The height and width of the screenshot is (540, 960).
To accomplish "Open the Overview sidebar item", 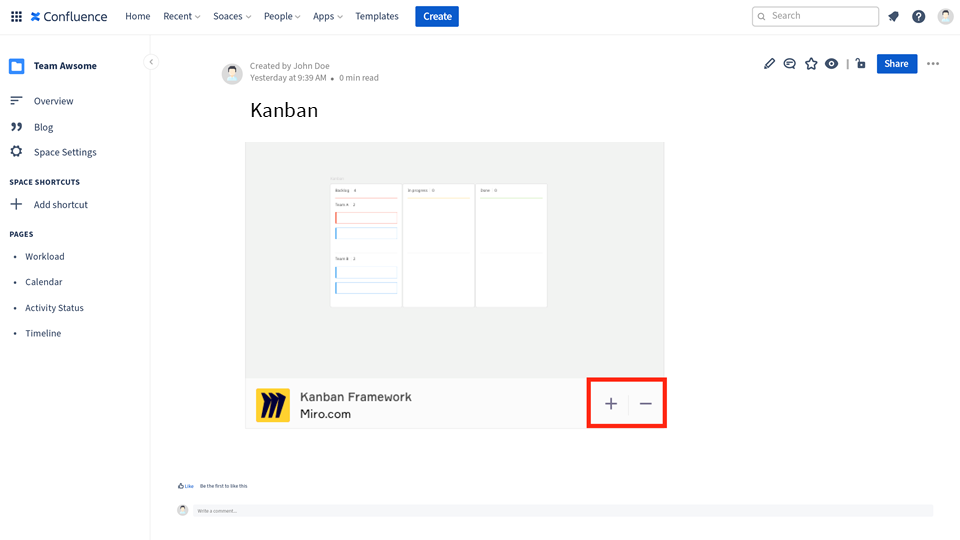I will pos(53,101).
